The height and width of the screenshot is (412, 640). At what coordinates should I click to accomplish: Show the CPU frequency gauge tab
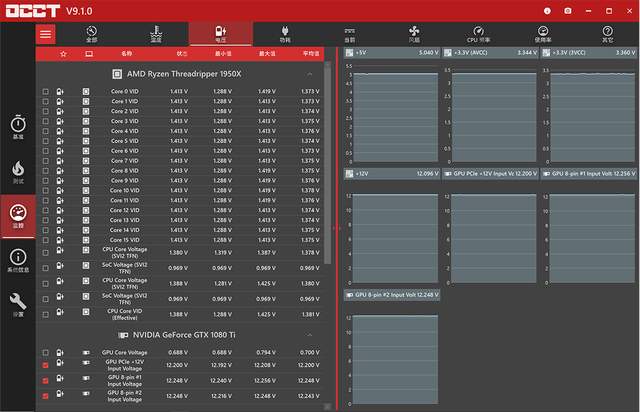pyautogui.click(x=479, y=35)
